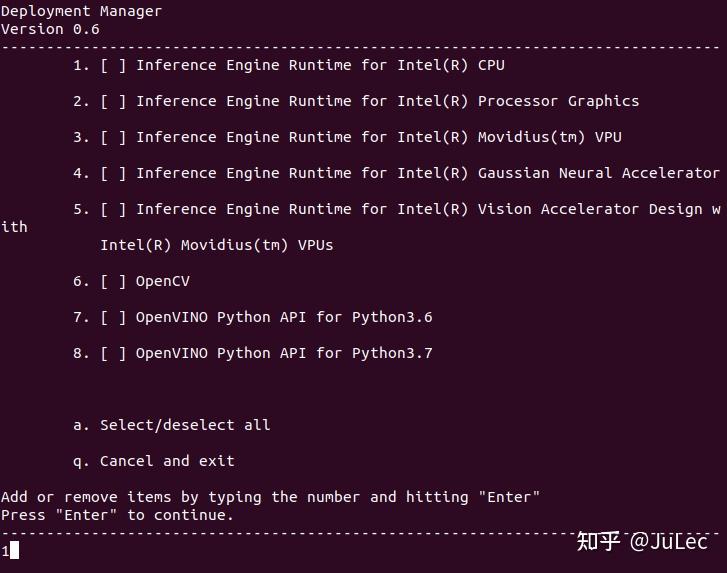Screen dimensions: 727x573
Task: Toggle checkbox for Gaussian Neural Accelerator
Action: (x=113, y=174)
